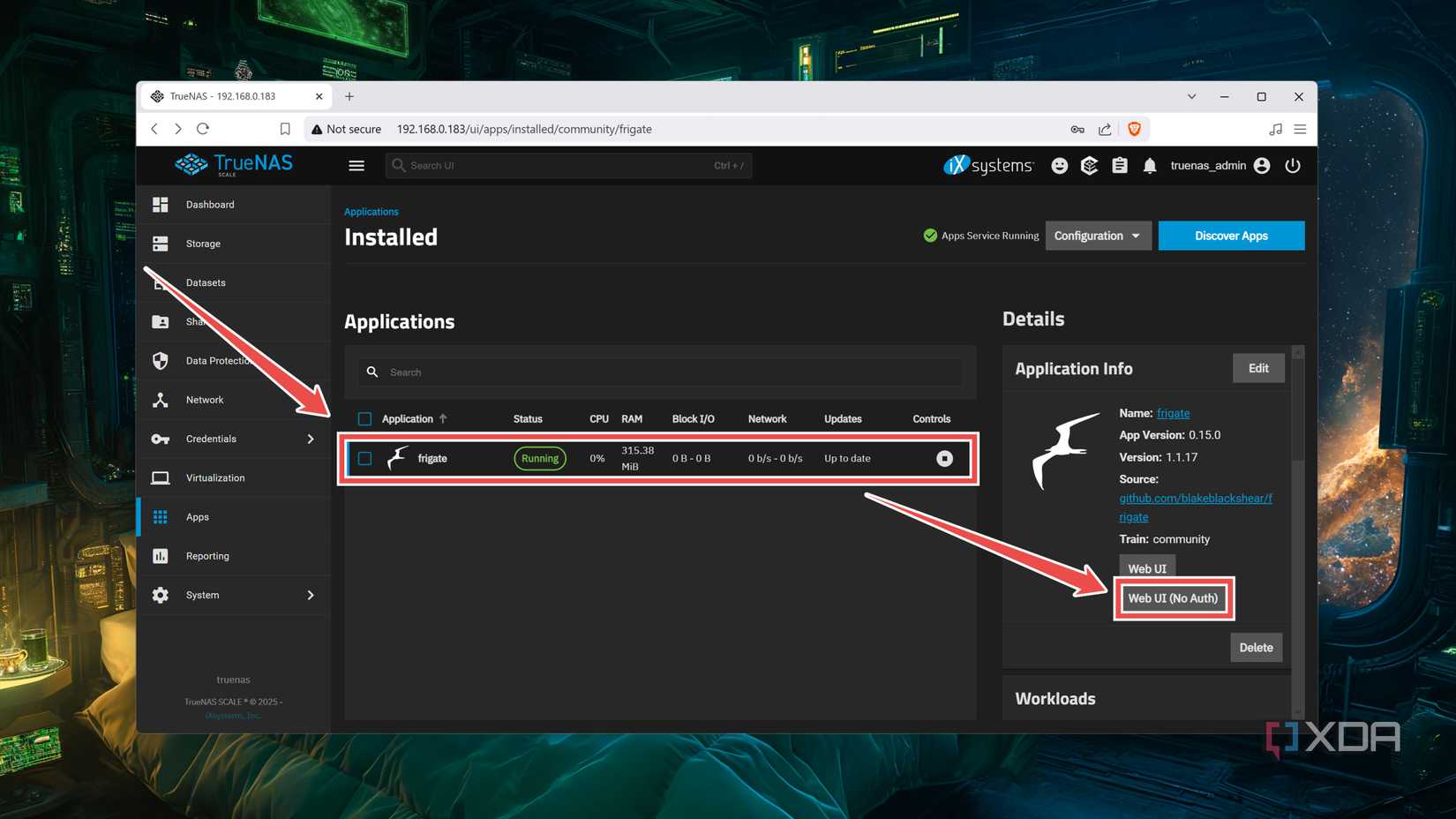This screenshot has width=1456, height=819.
Task: Click the Brave shields icon
Action: coord(1135,129)
